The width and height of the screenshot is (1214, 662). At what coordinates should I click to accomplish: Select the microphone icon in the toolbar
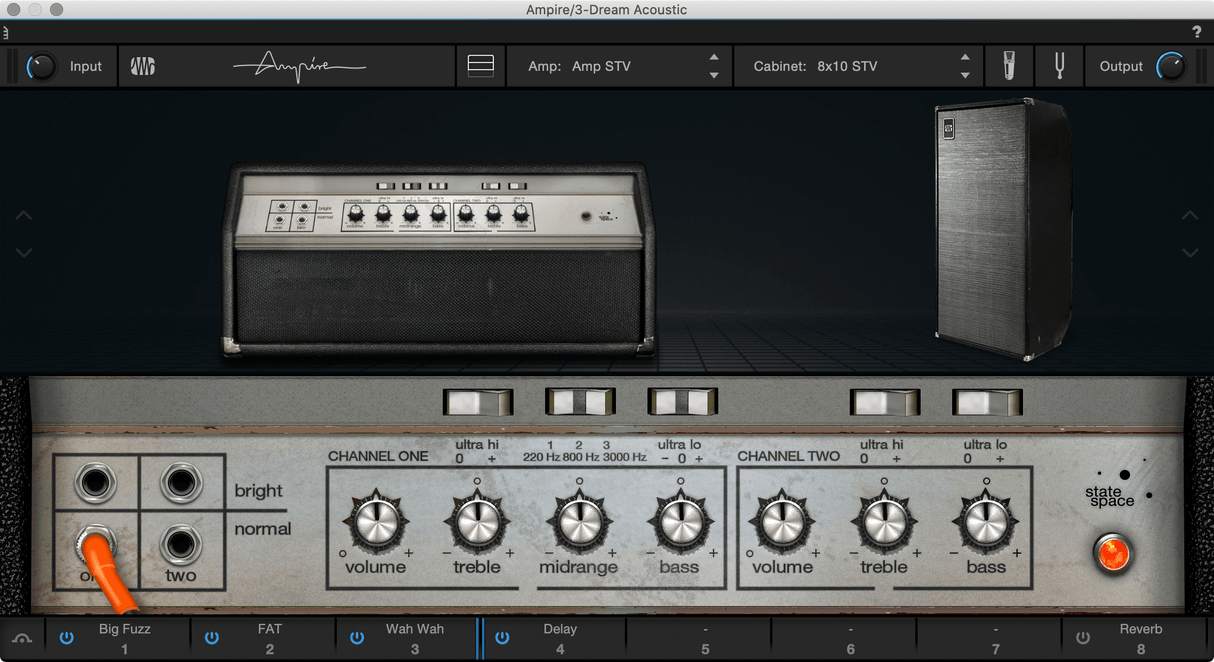tap(1009, 66)
